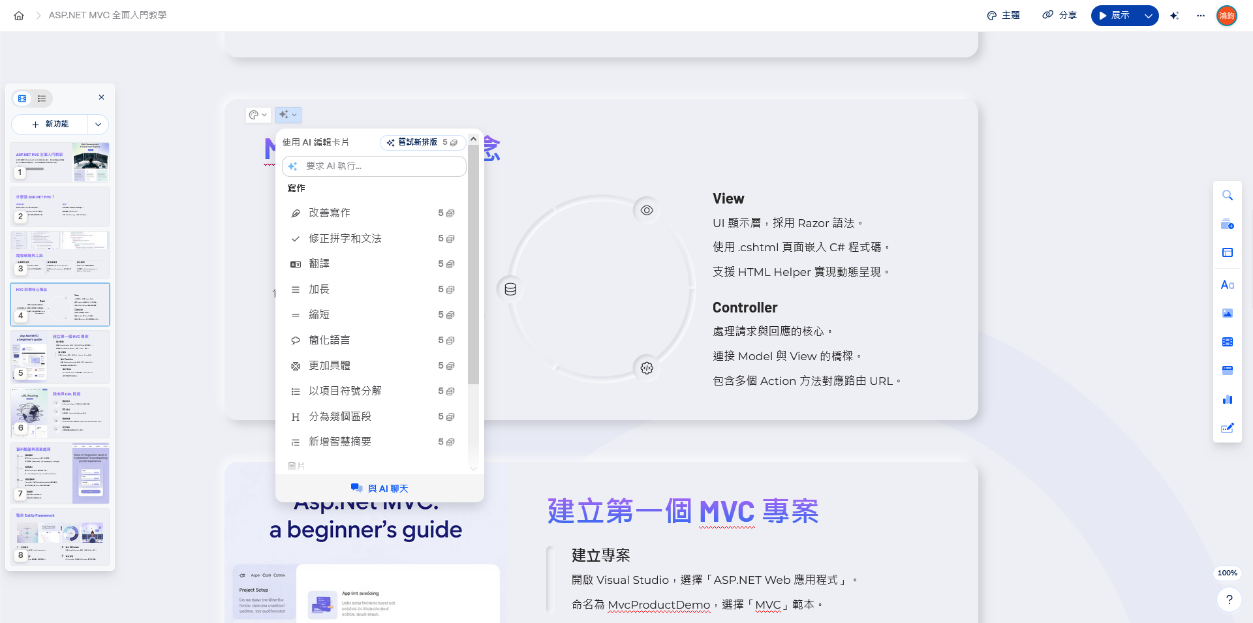Viewport: 1253px width, 623px height.
Task: Choose 修正拼字和文法 from AI menu
Action: point(373,238)
